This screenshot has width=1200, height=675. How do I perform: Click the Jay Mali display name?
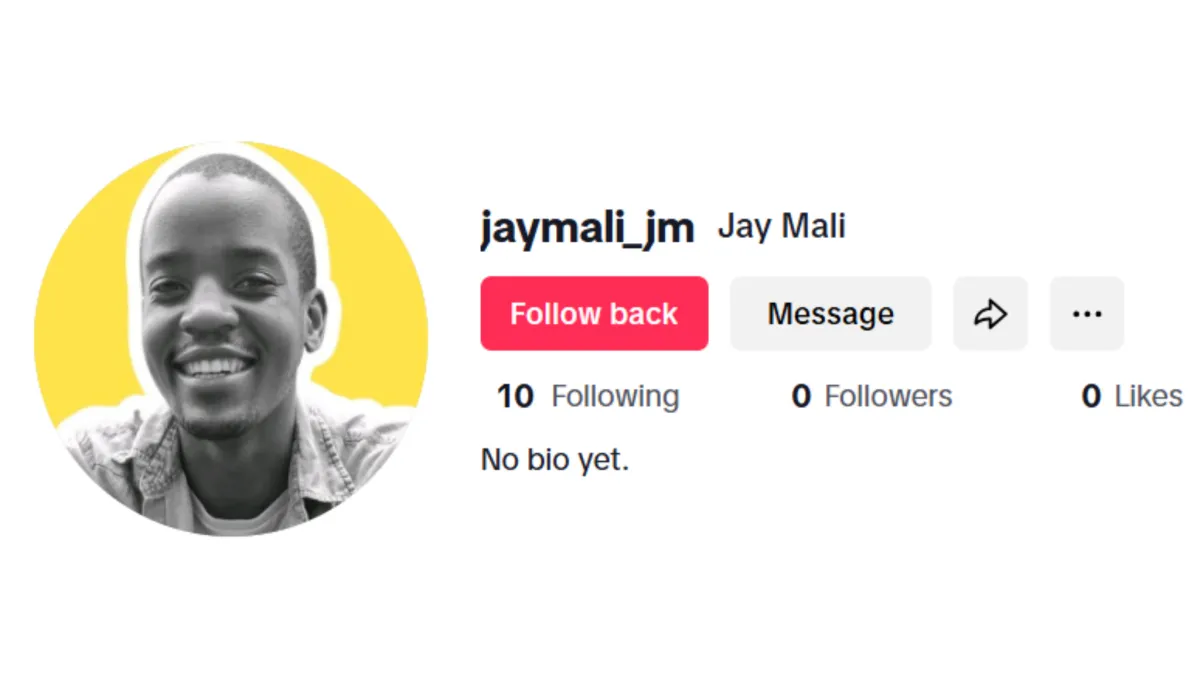[x=782, y=227]
